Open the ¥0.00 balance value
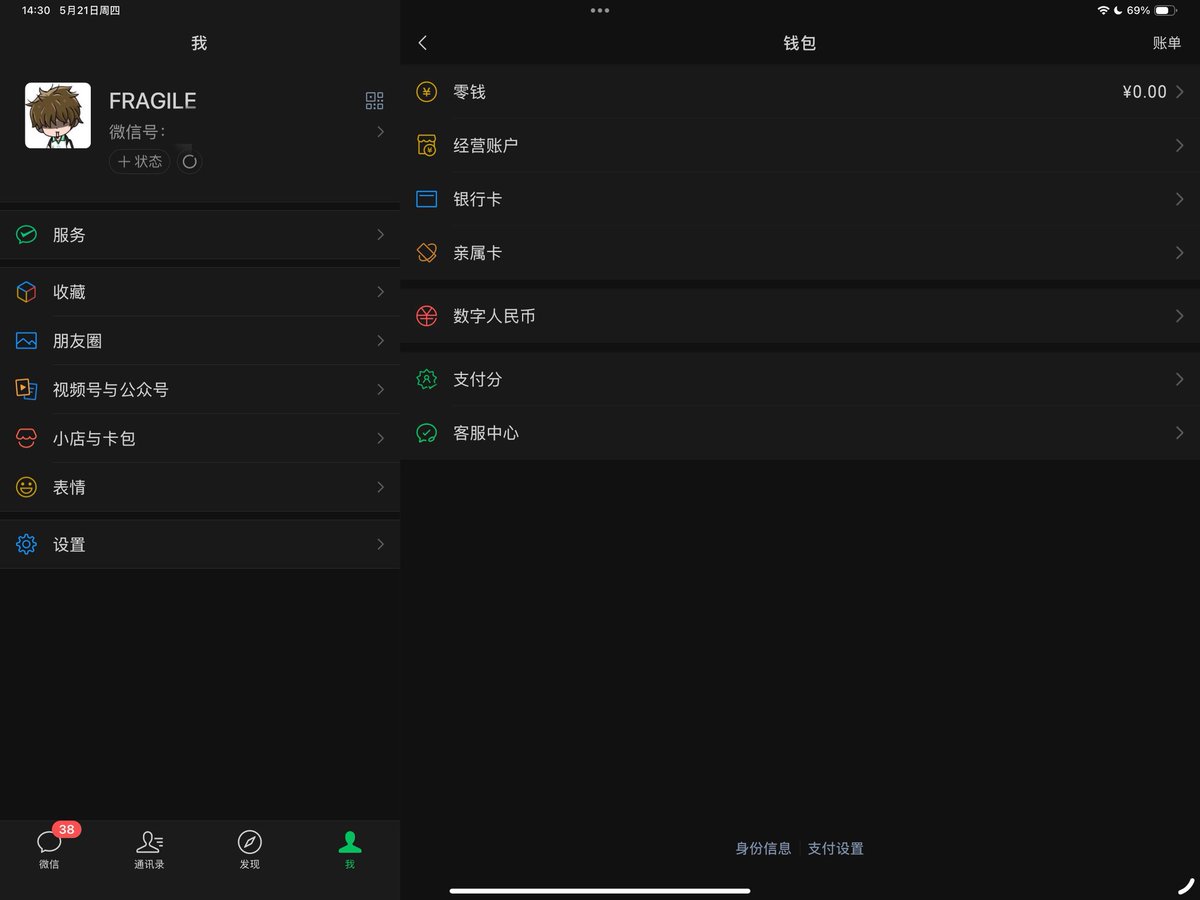The width and height of the screenshot is (1200, 900). tap(1145, 92)
